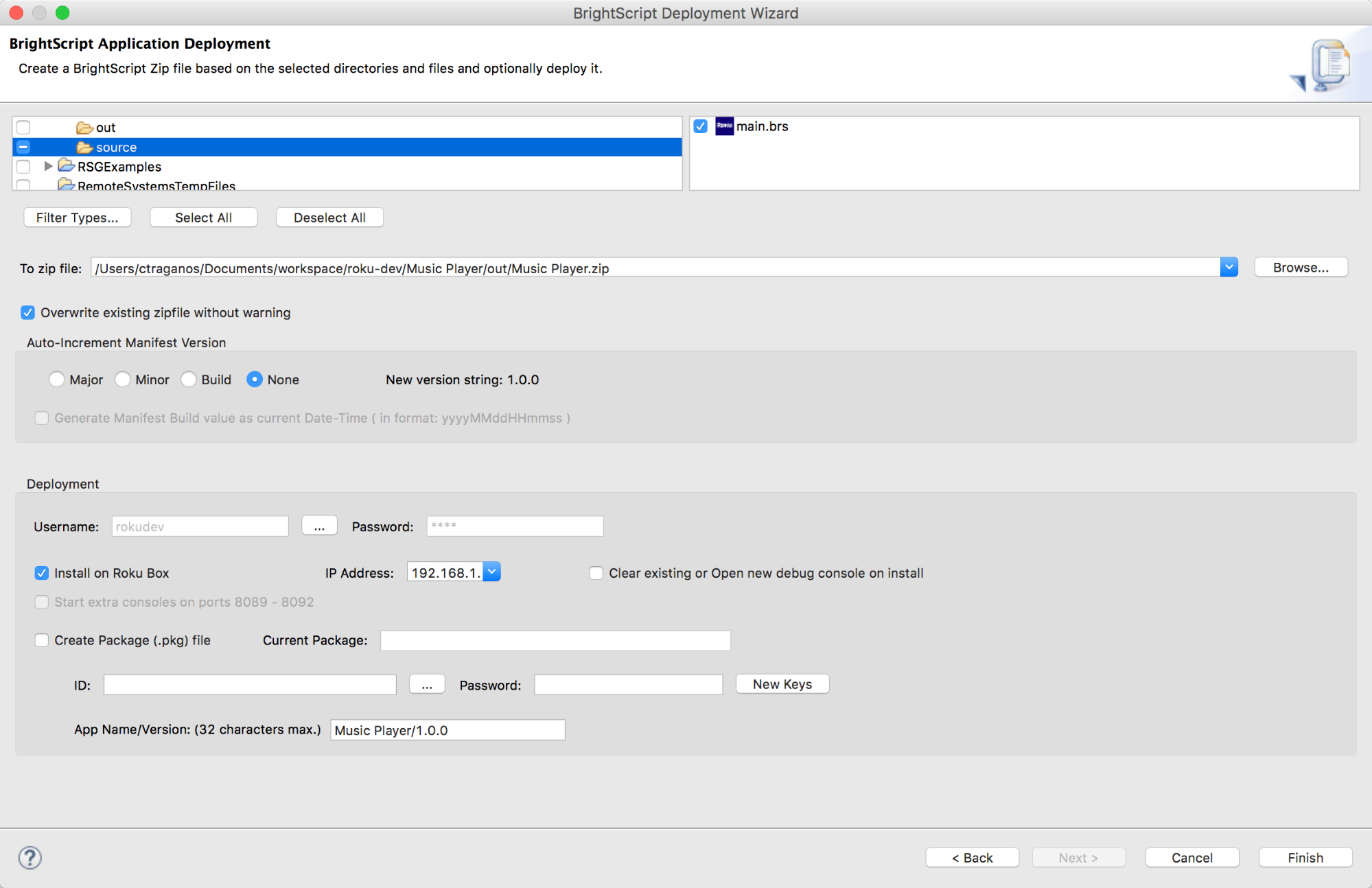The width and height of the screenshot is (1372, 888).
Task: Disable Install on Roku Box
Action: click(x=41, y=573)
